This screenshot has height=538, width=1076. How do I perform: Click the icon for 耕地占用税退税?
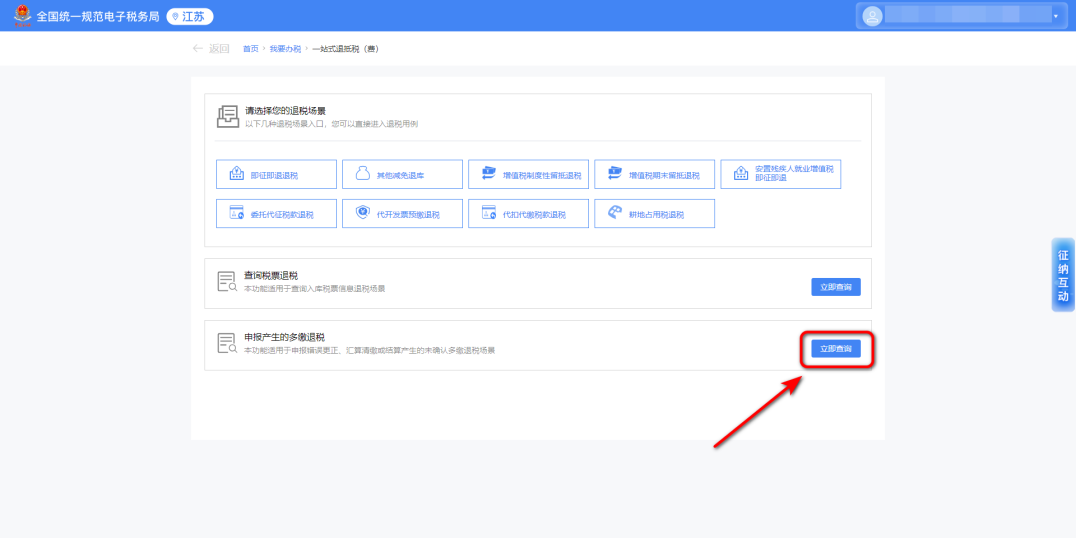click(x=615, y=213)
